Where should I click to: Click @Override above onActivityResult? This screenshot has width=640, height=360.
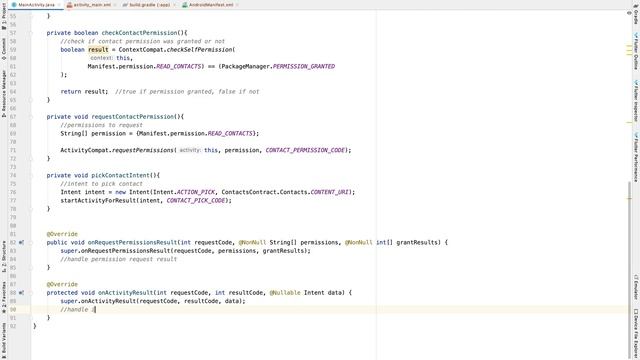tap(62, 284)
